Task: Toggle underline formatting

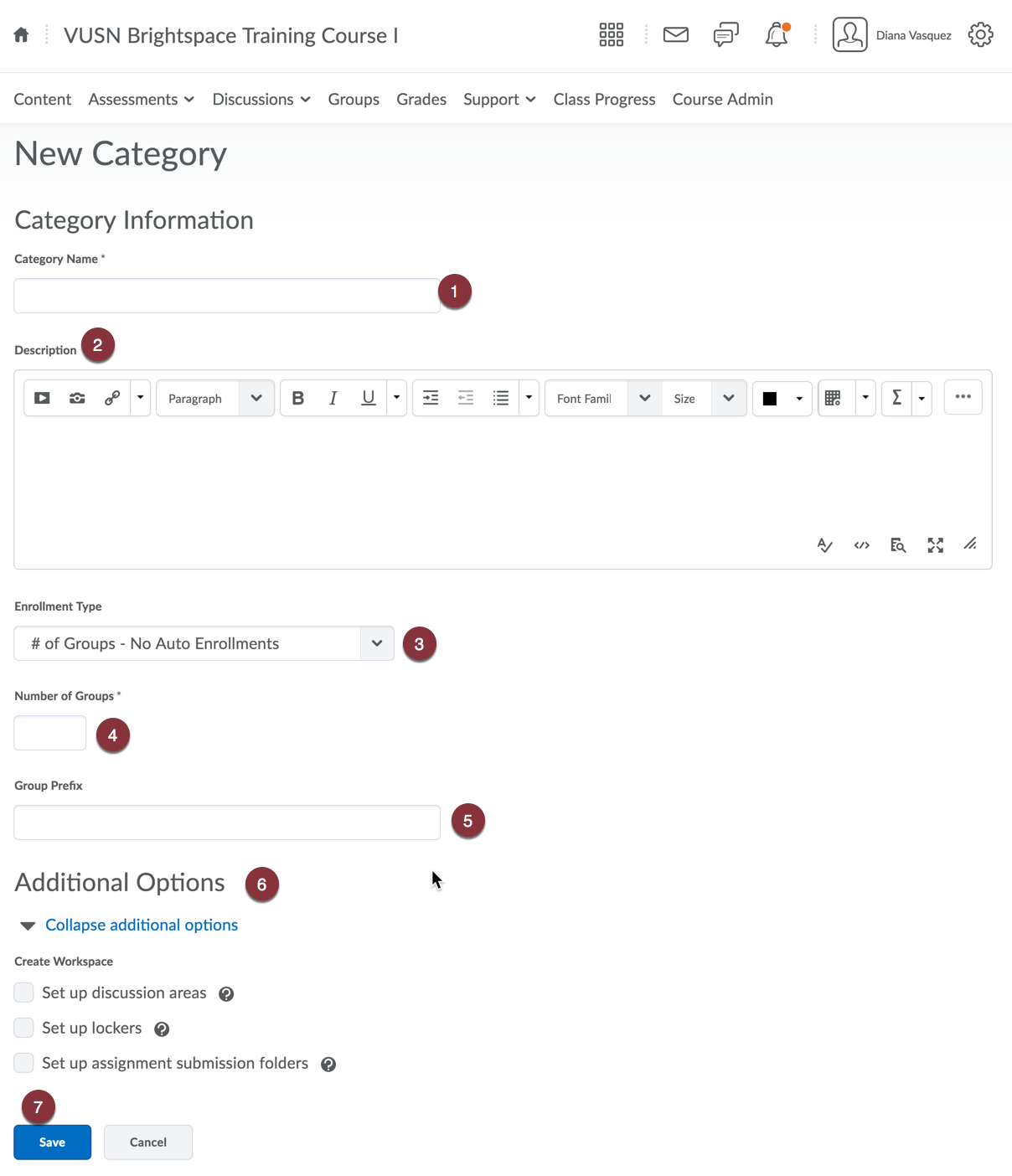Action: click(369, 398)
